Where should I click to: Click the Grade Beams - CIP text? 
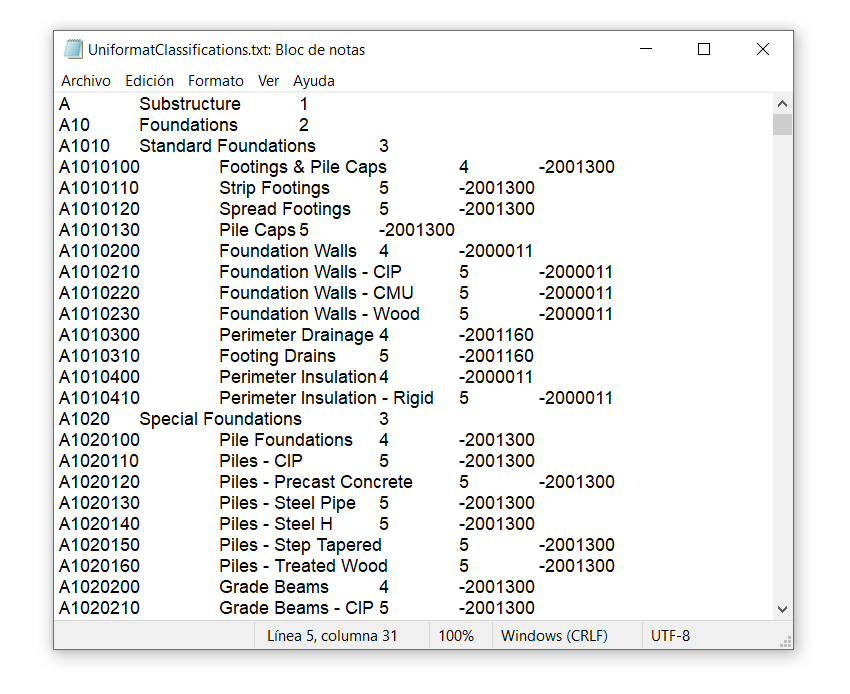[296, 608]
